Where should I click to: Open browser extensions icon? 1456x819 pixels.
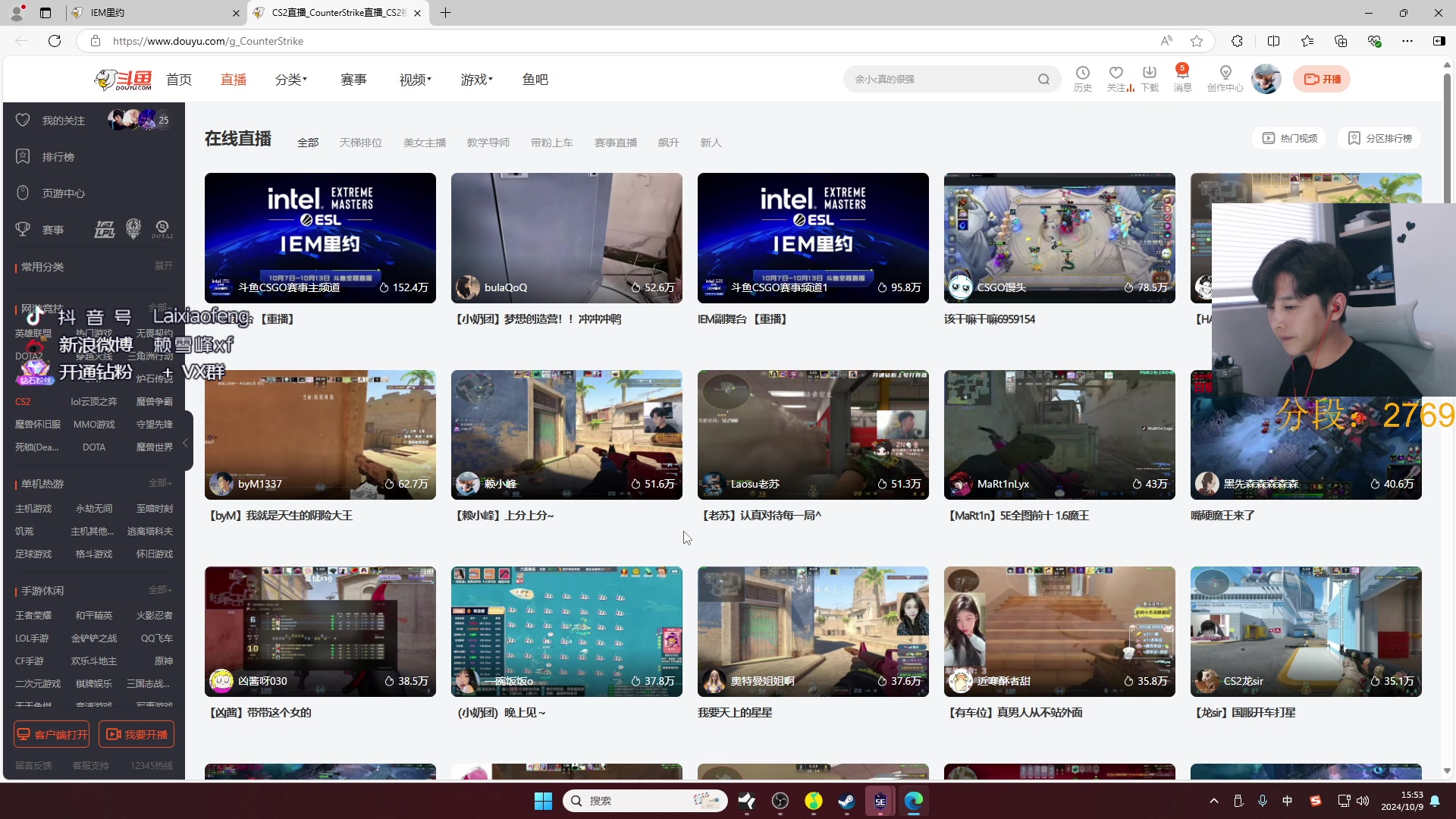pyautogui.click(x=1237, y=41)
